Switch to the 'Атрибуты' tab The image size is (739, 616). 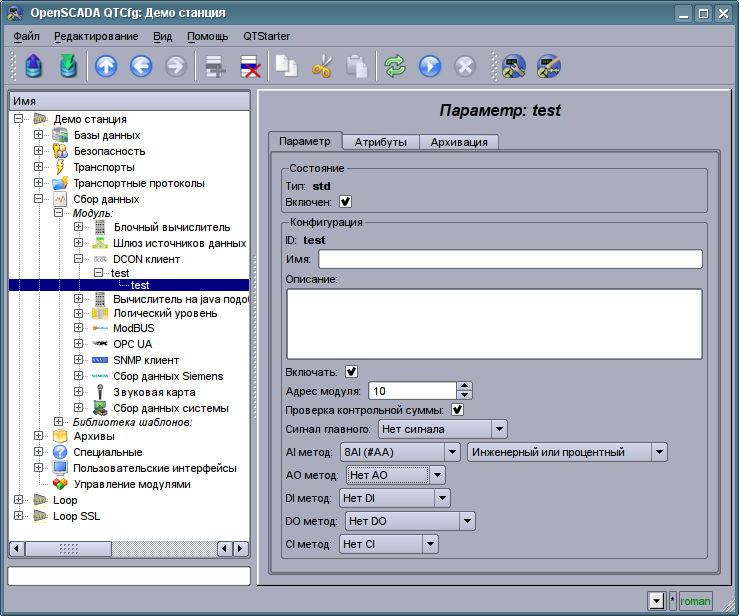[x=380, y=142]
